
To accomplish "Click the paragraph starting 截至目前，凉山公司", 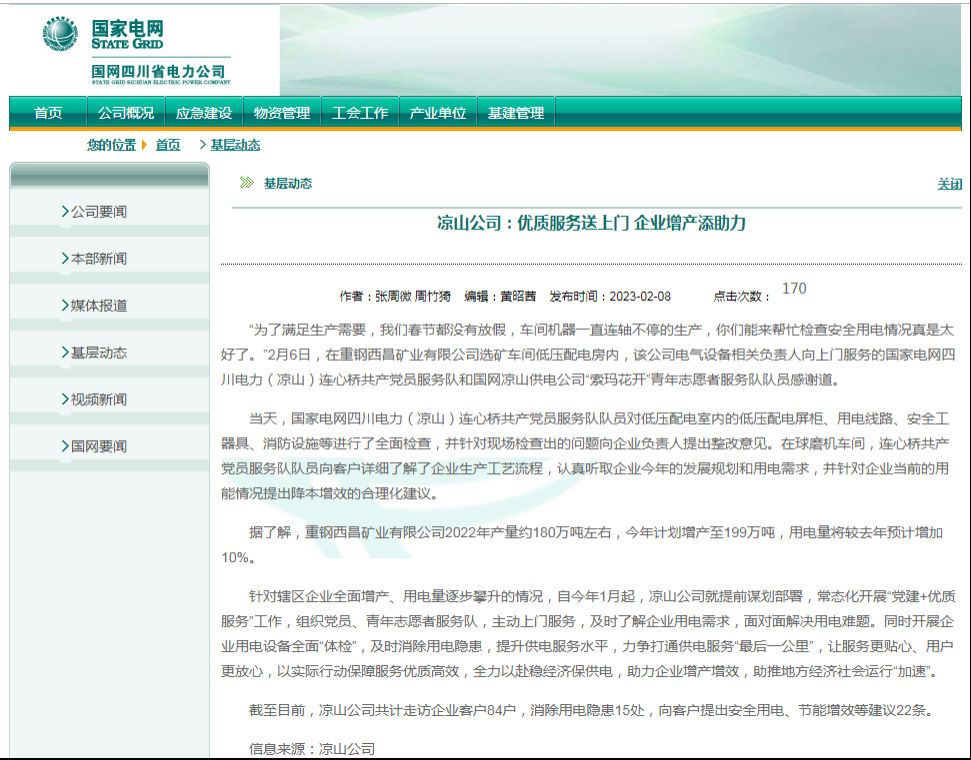I will pyautogui.click(x=591, y=710).
